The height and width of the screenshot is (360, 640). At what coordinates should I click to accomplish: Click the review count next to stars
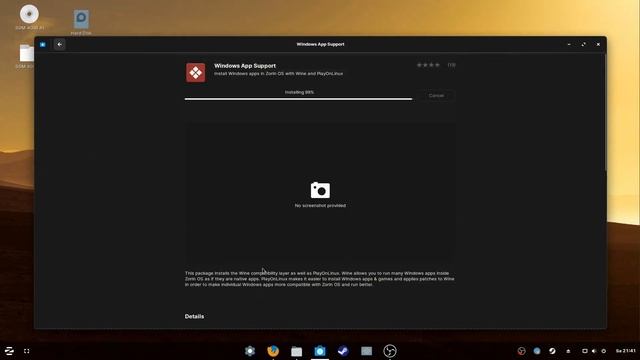click(451, 65)
